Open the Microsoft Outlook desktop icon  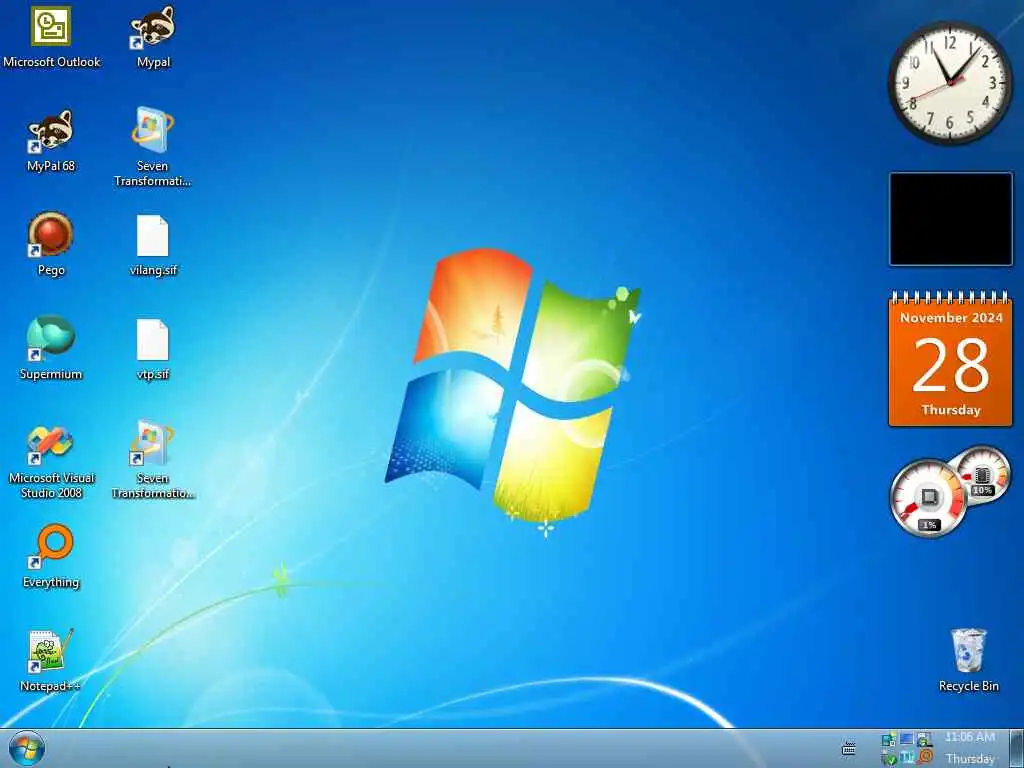pyautogui.click(x=52, y=37)
